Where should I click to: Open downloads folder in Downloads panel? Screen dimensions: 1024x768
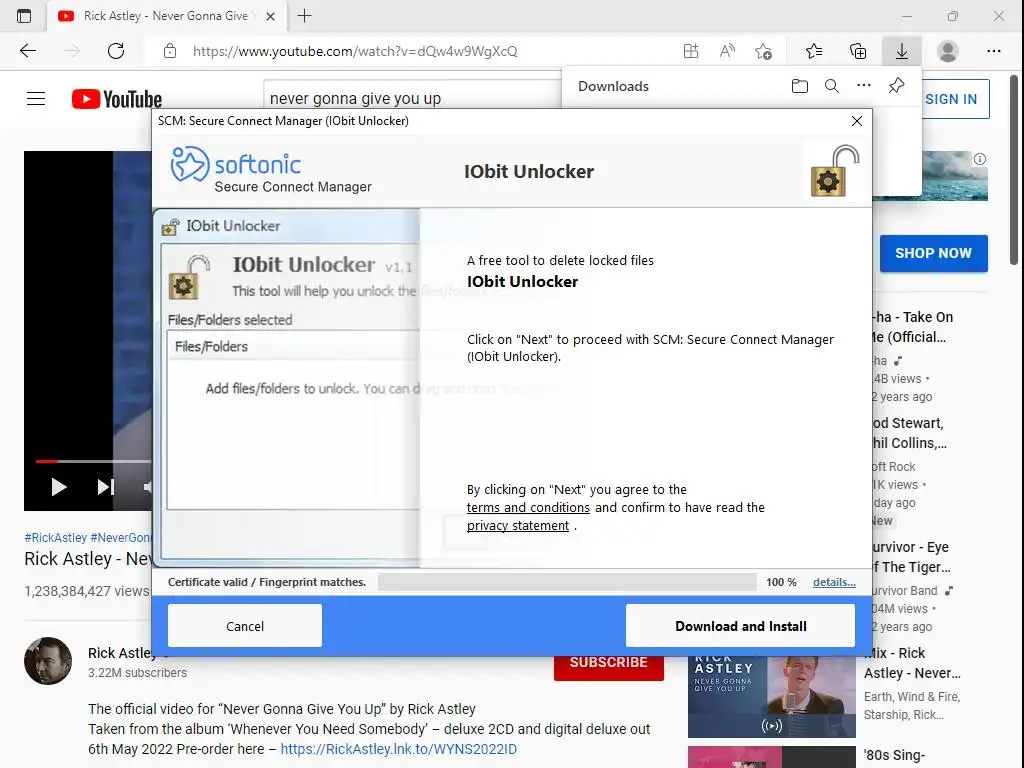799,86
